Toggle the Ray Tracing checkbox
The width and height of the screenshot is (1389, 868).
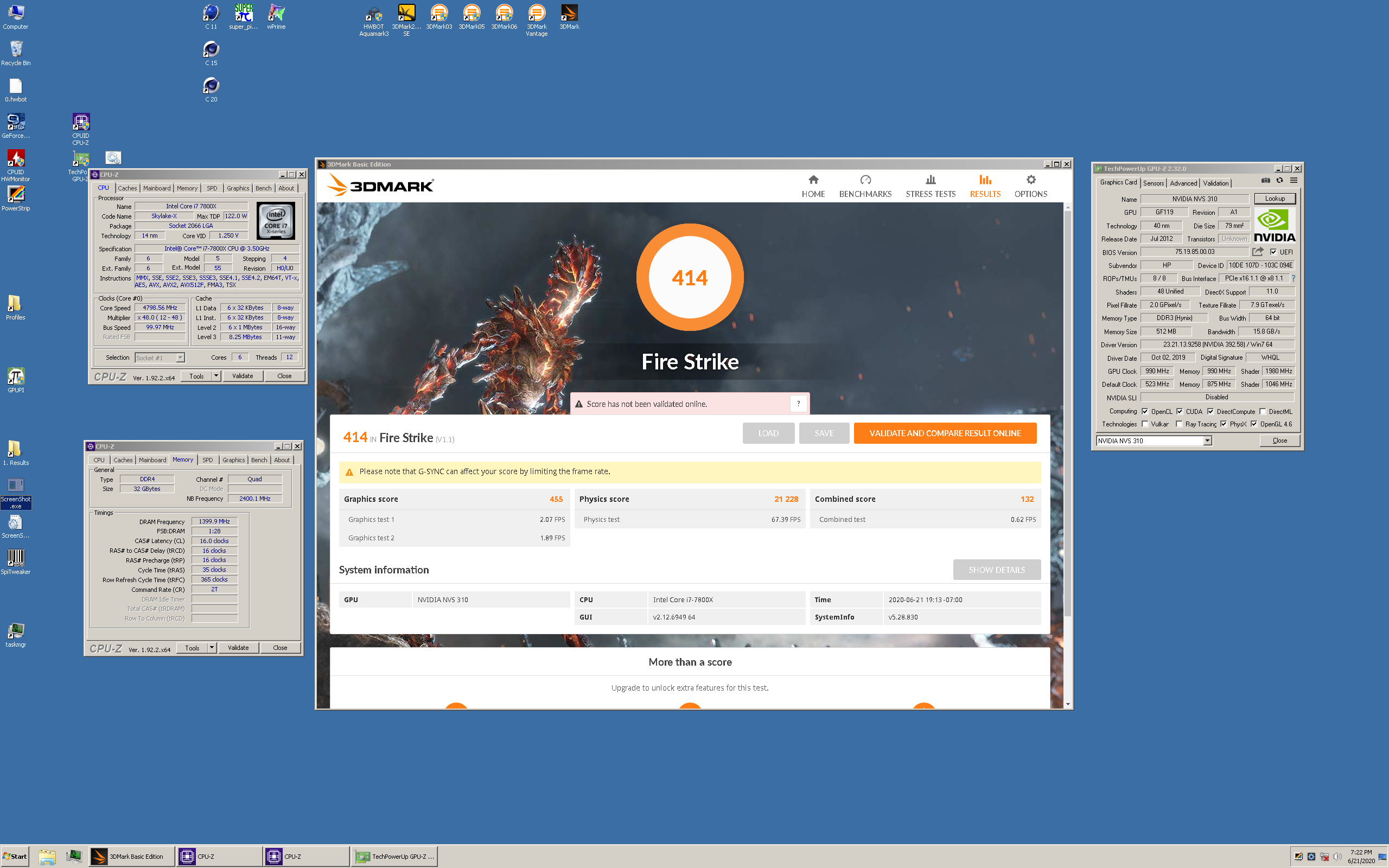pyautogui.click(x=1178, y=424)
